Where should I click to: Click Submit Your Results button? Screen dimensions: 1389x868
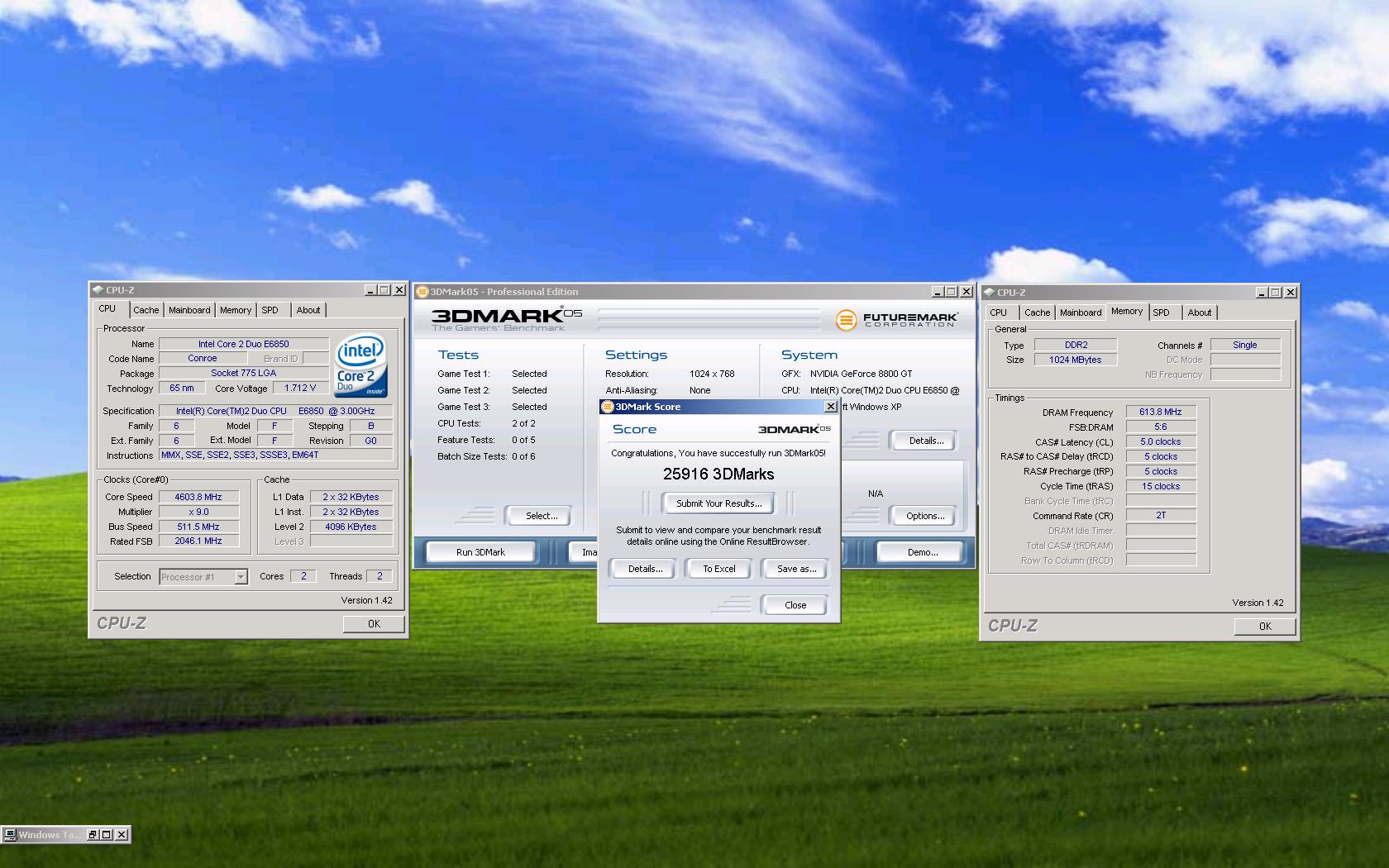point(719,503)
